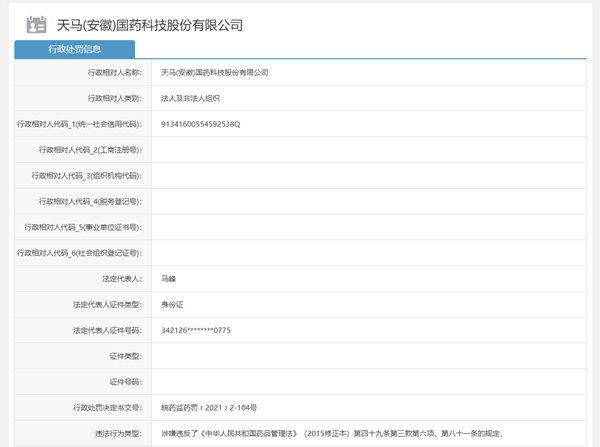Select the violation text citing 药品管理法

(x=332, y=434)
